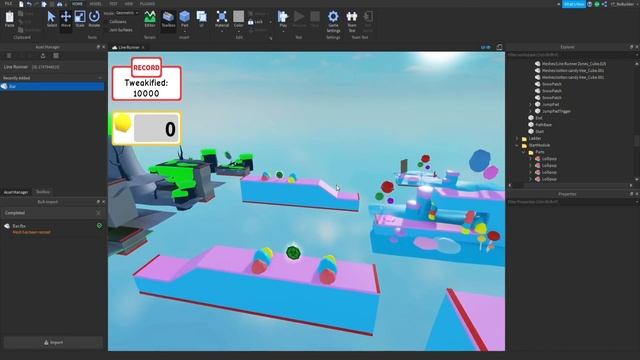Open the dropdown arrow under Play
Screen dimensions: 640x360
coord(283,31)
